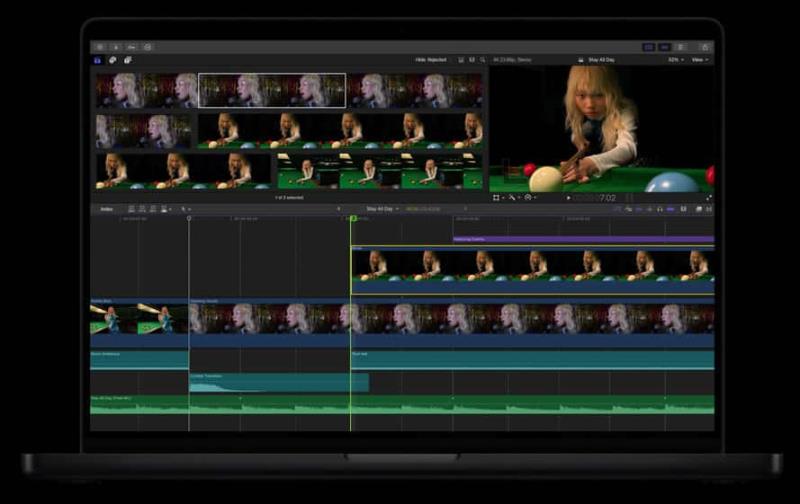Toggle solo headphones icon
This screenshot has width=800, height=504.
660,209
